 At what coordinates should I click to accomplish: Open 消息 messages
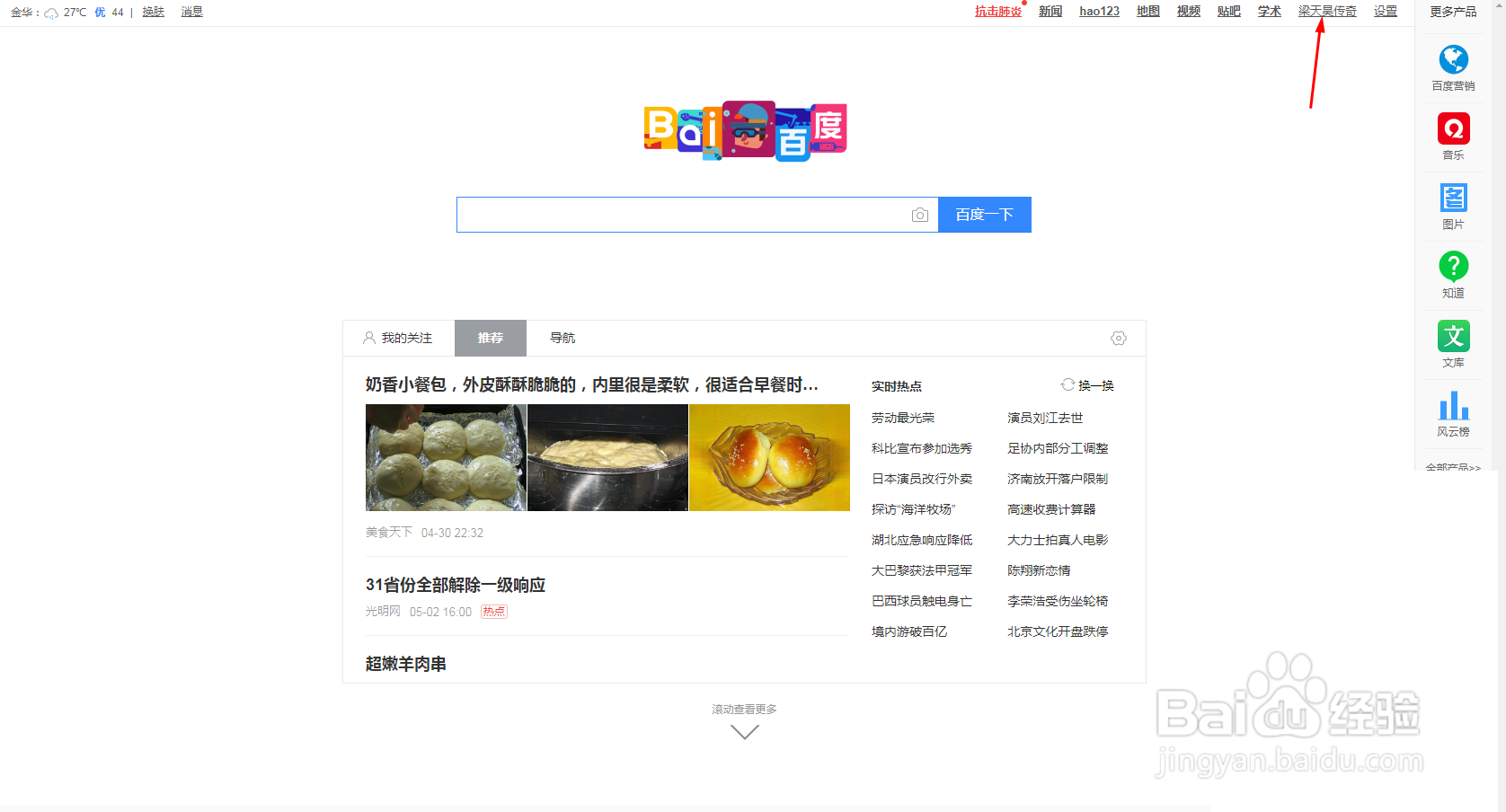click(191, 12)
